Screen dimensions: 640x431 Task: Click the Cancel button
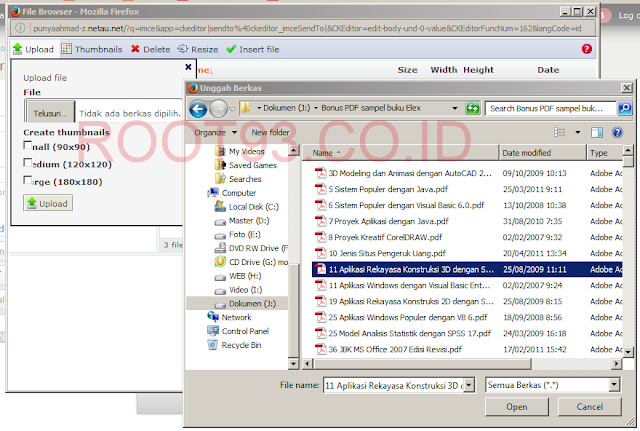[589, 407]
